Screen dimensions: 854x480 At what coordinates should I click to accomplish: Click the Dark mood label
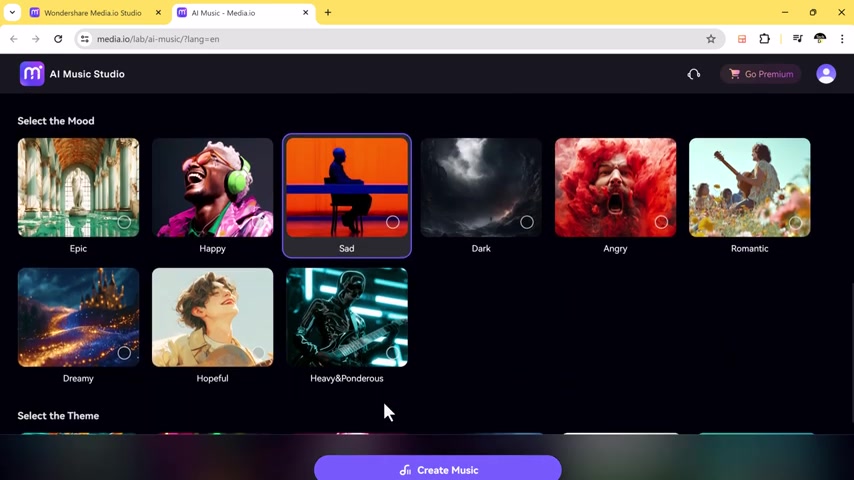pos(481,248)
